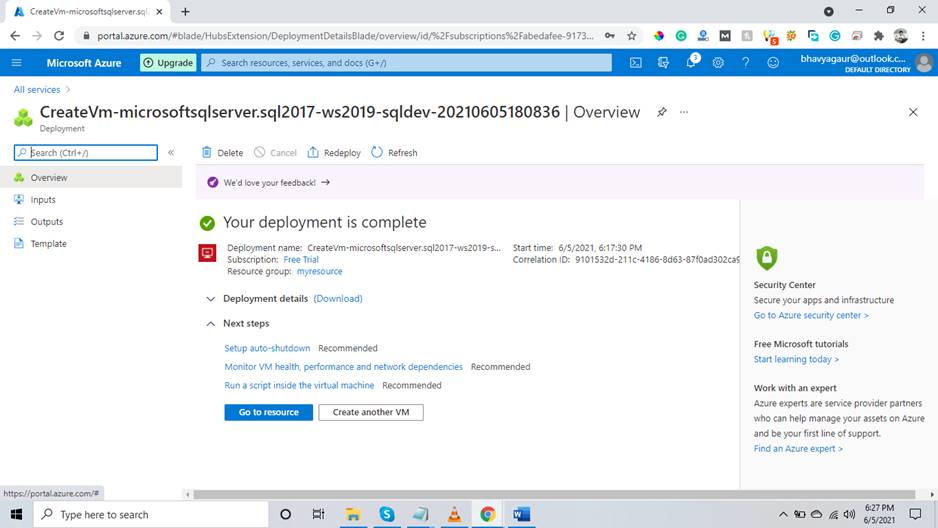Screen dimensions: 938x528
Task: Collapse the Next steps section
Action: click(211, 323)
